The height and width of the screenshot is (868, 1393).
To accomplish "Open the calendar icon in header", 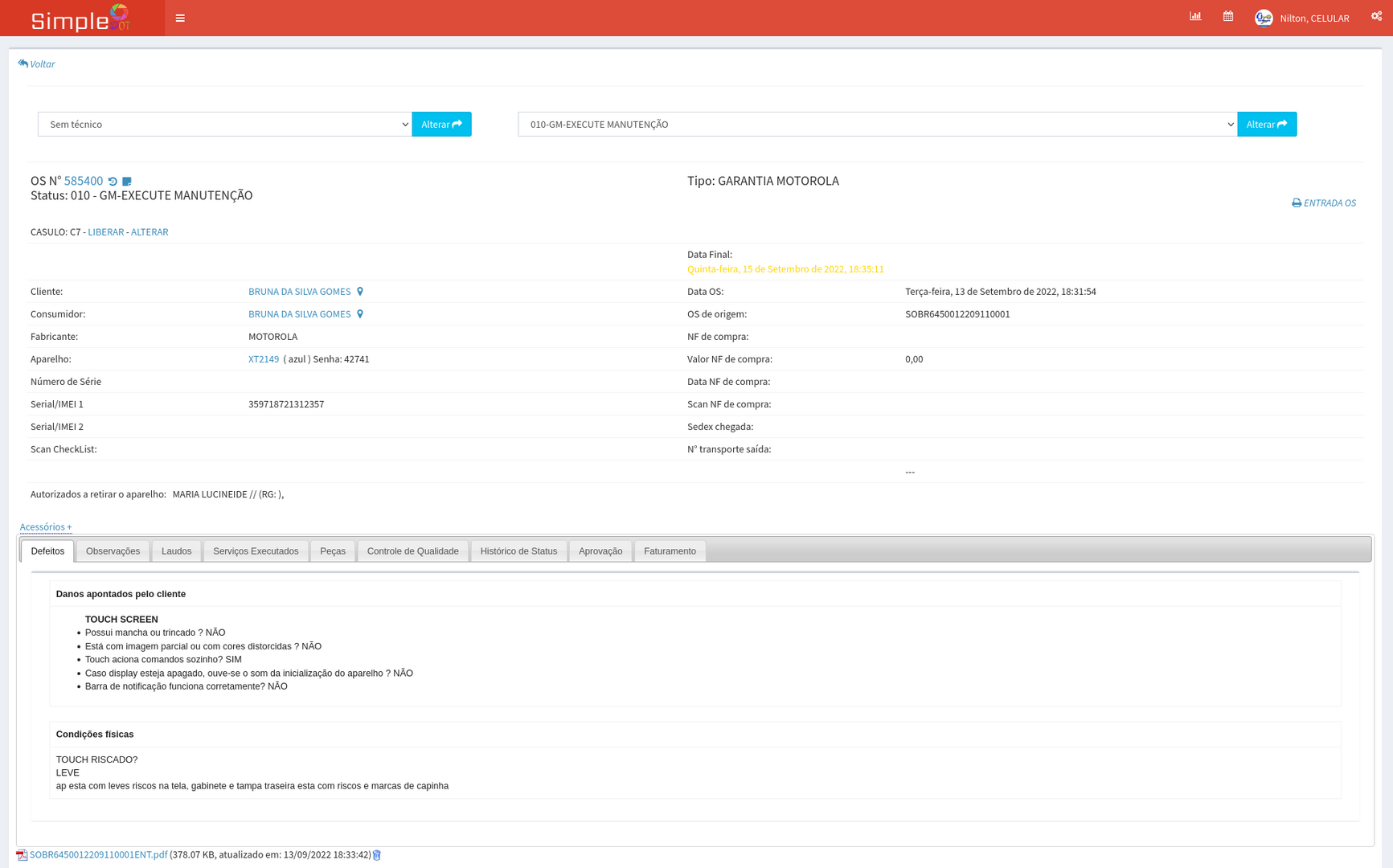I will click(x=1227, y=17).
